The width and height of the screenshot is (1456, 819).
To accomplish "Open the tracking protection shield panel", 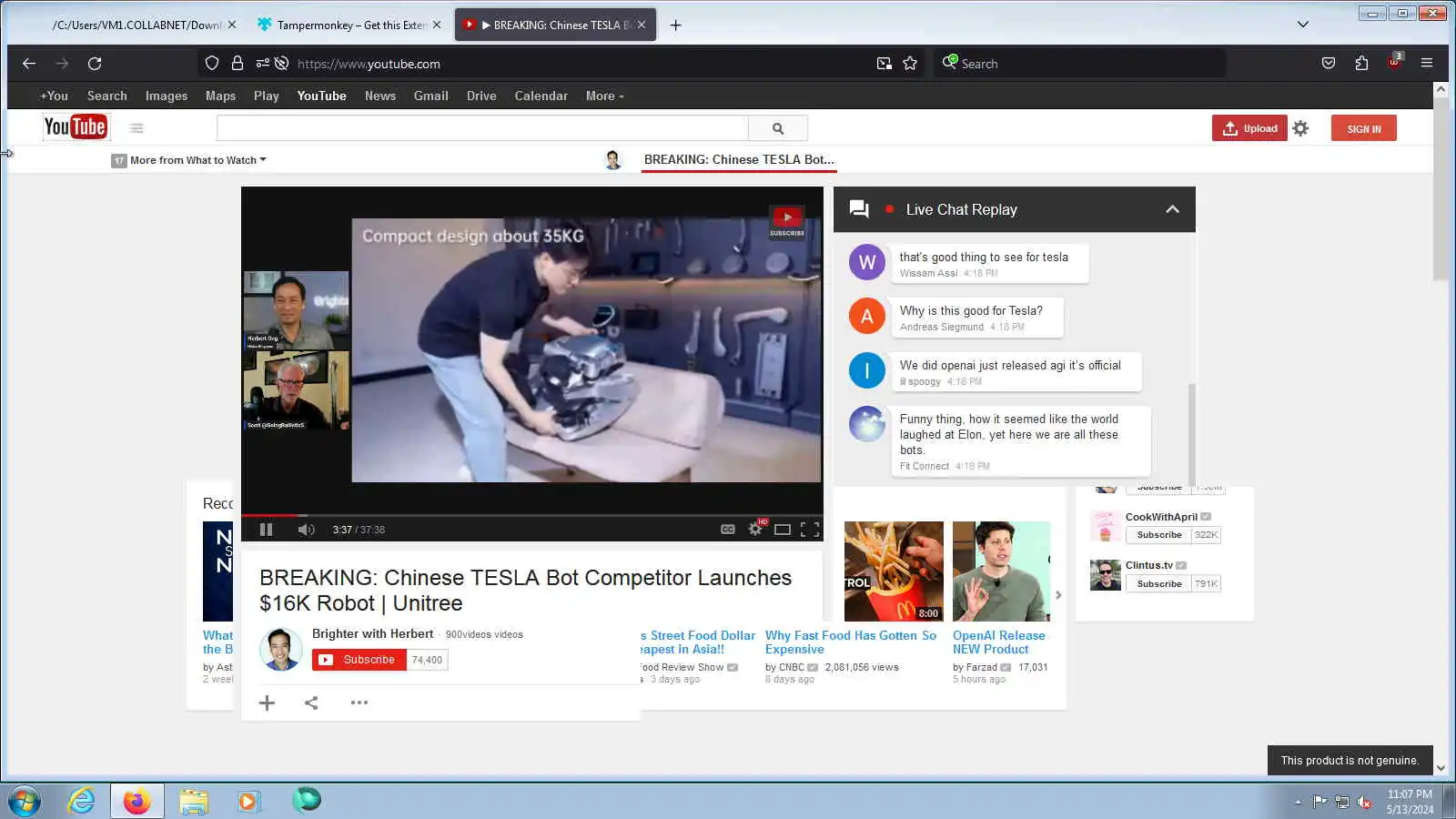I will pyautogui.click(x=212, y=64).
